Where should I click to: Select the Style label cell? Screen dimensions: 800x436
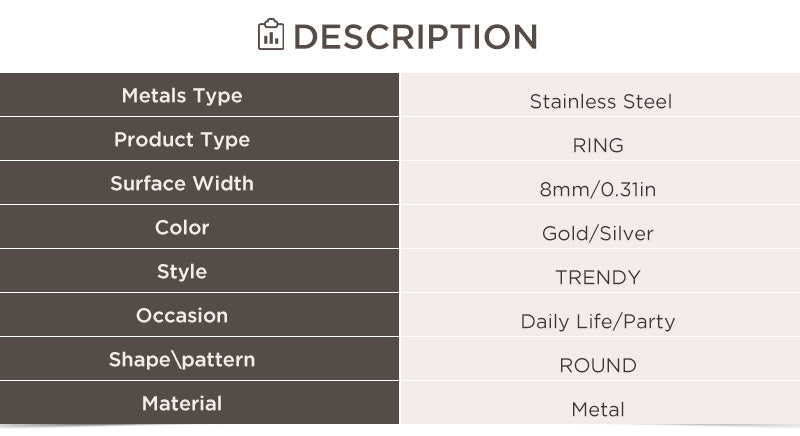pyautogui.click(x=199, y=271)
